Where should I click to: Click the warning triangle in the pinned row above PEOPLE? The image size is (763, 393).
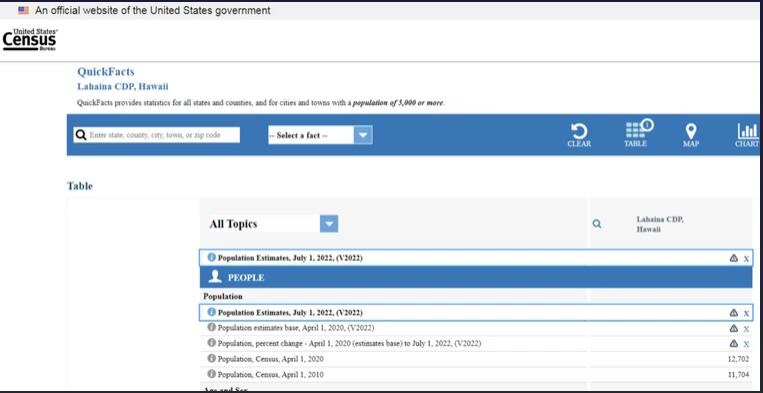click(x=734, y=258)
